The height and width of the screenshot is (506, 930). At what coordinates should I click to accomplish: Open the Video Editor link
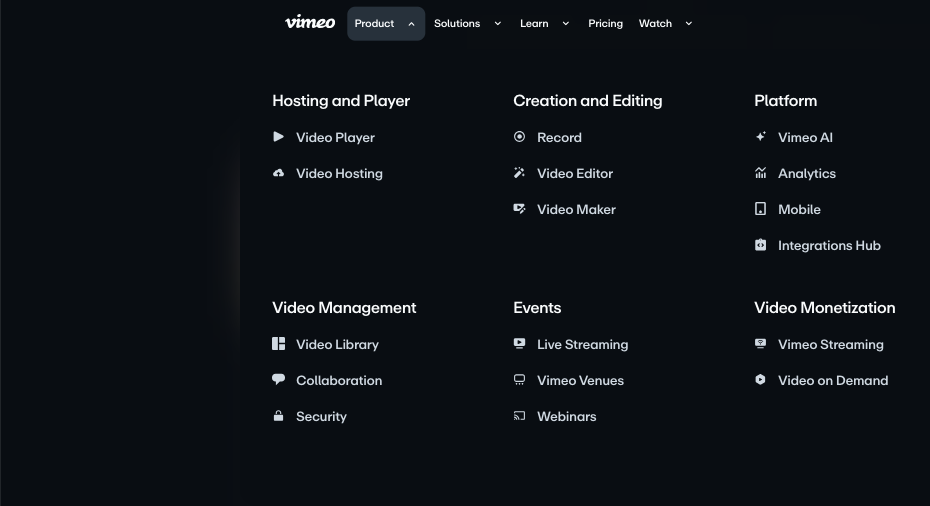(x=575, y=173)
